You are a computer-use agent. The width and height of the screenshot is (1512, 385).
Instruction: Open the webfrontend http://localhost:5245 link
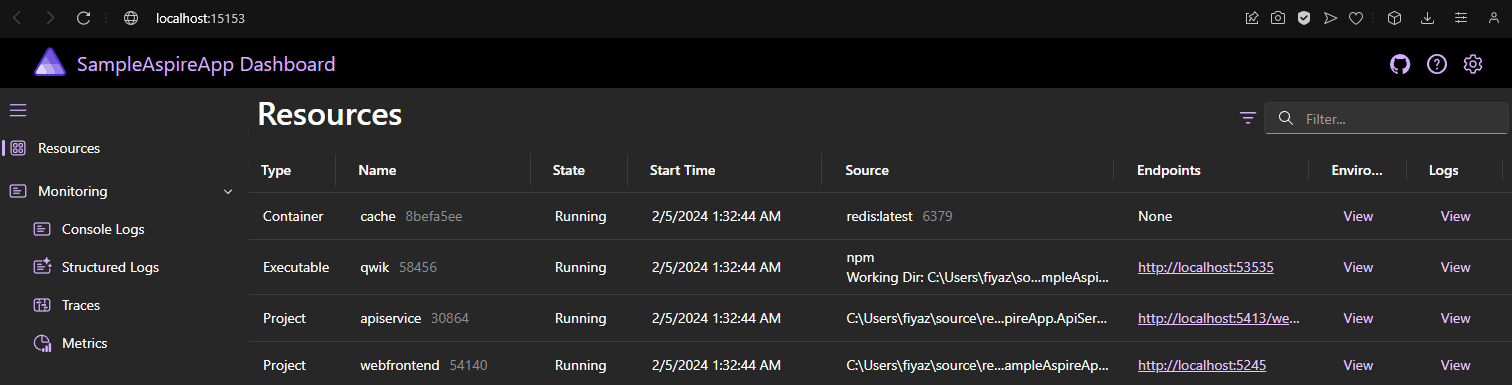pos(1202,365)
